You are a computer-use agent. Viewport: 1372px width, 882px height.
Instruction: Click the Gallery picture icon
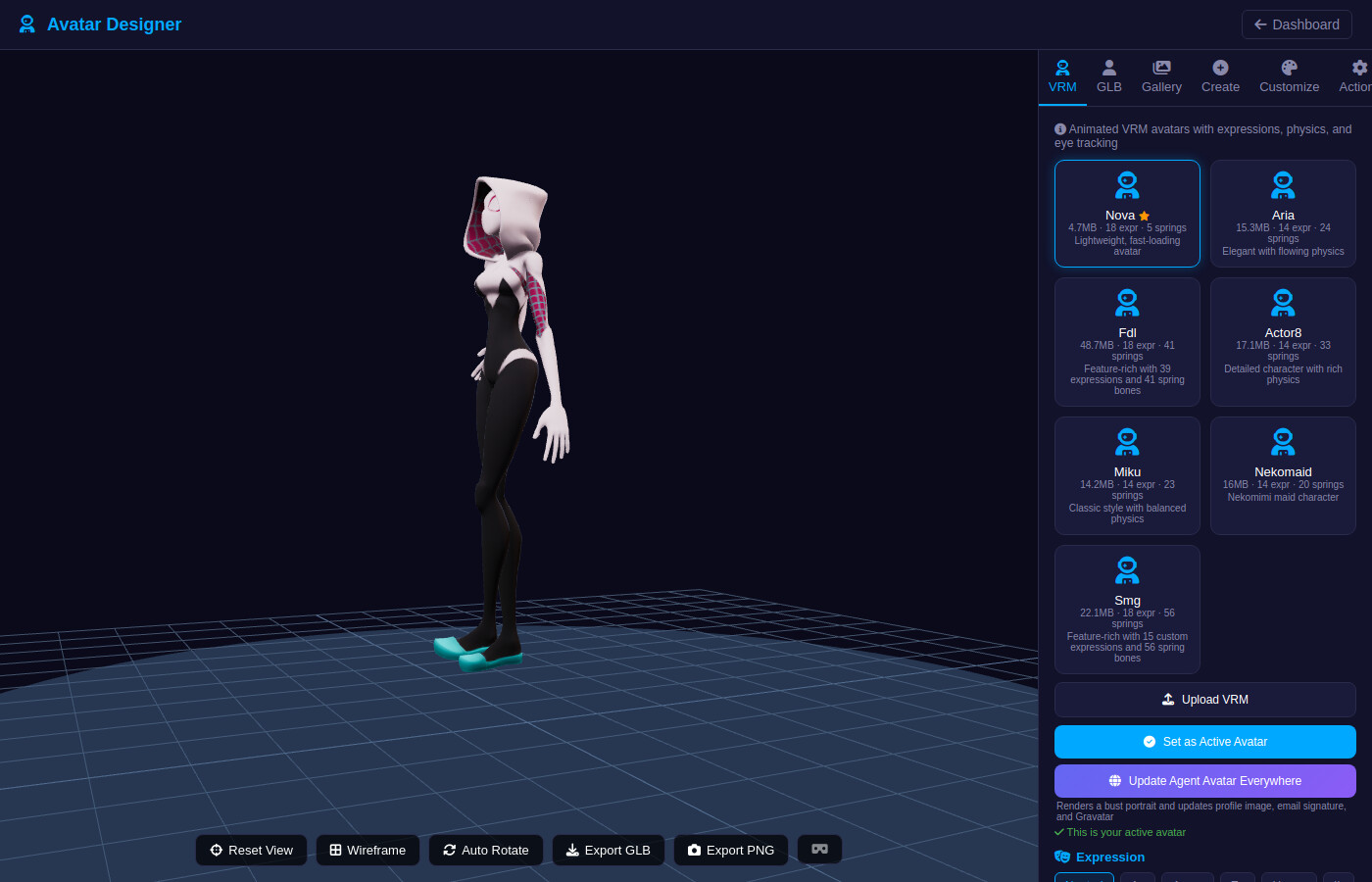[1161, 68]
